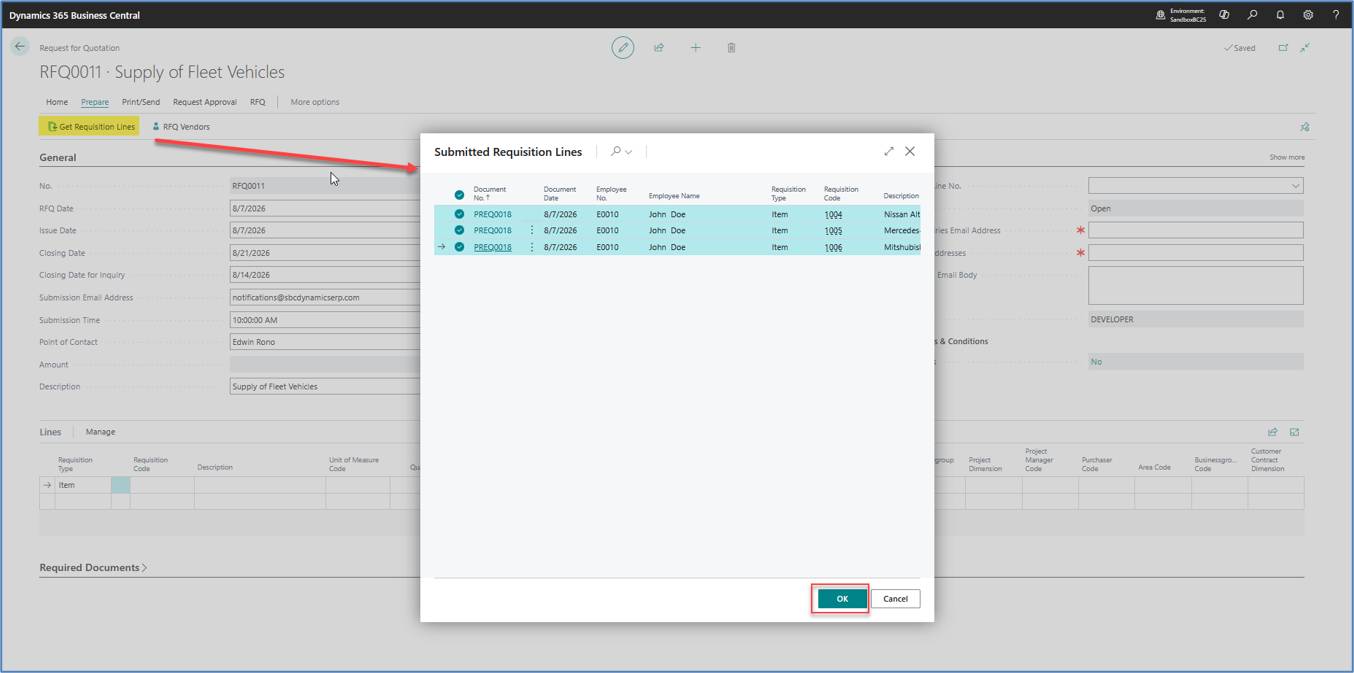Screen dimensions: 1354x673
Task: Click More options in the action bar
Action: point(315,102)
